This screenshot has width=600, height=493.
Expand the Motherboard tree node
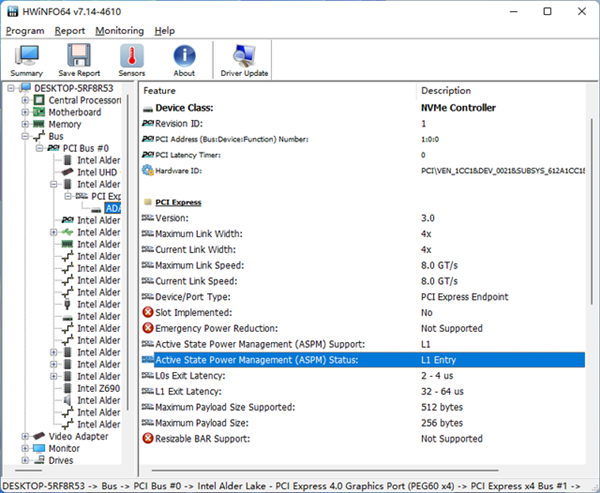pyautogui.click(x=25, y=112)
